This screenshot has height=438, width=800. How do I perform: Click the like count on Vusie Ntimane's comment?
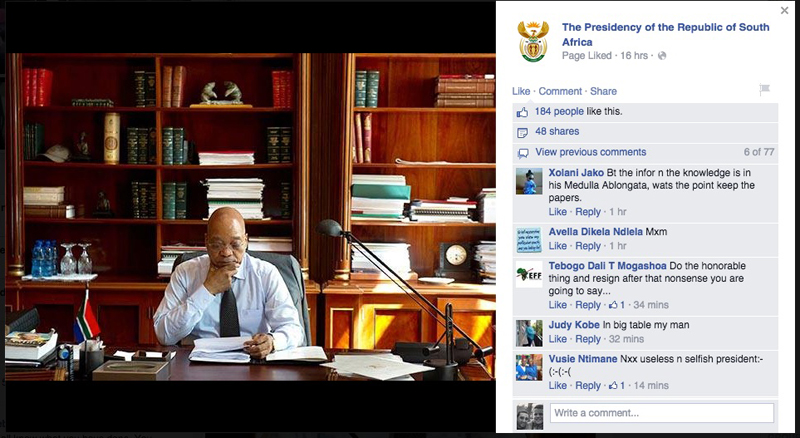(617, 385)
